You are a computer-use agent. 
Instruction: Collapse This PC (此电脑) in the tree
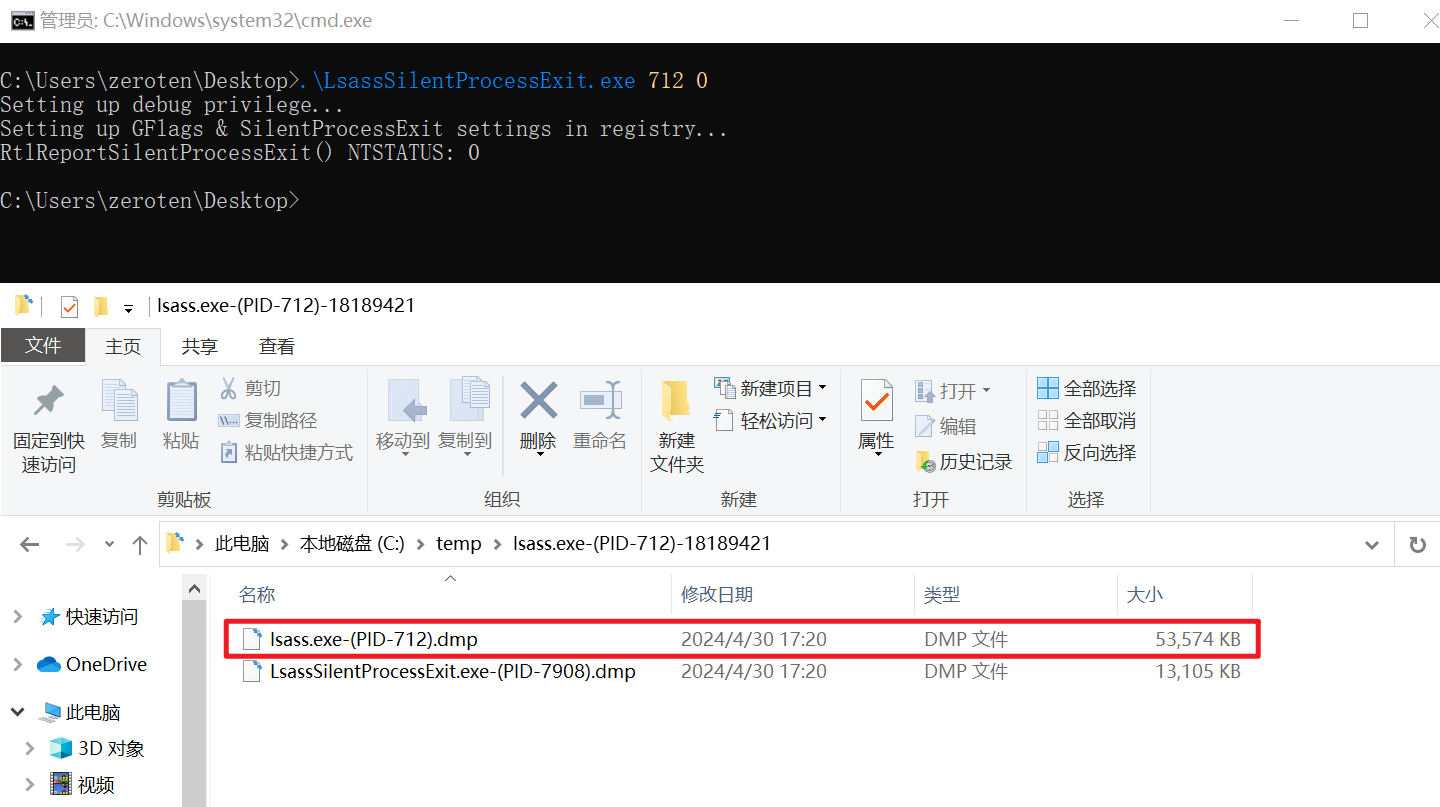tap(18, 712)
